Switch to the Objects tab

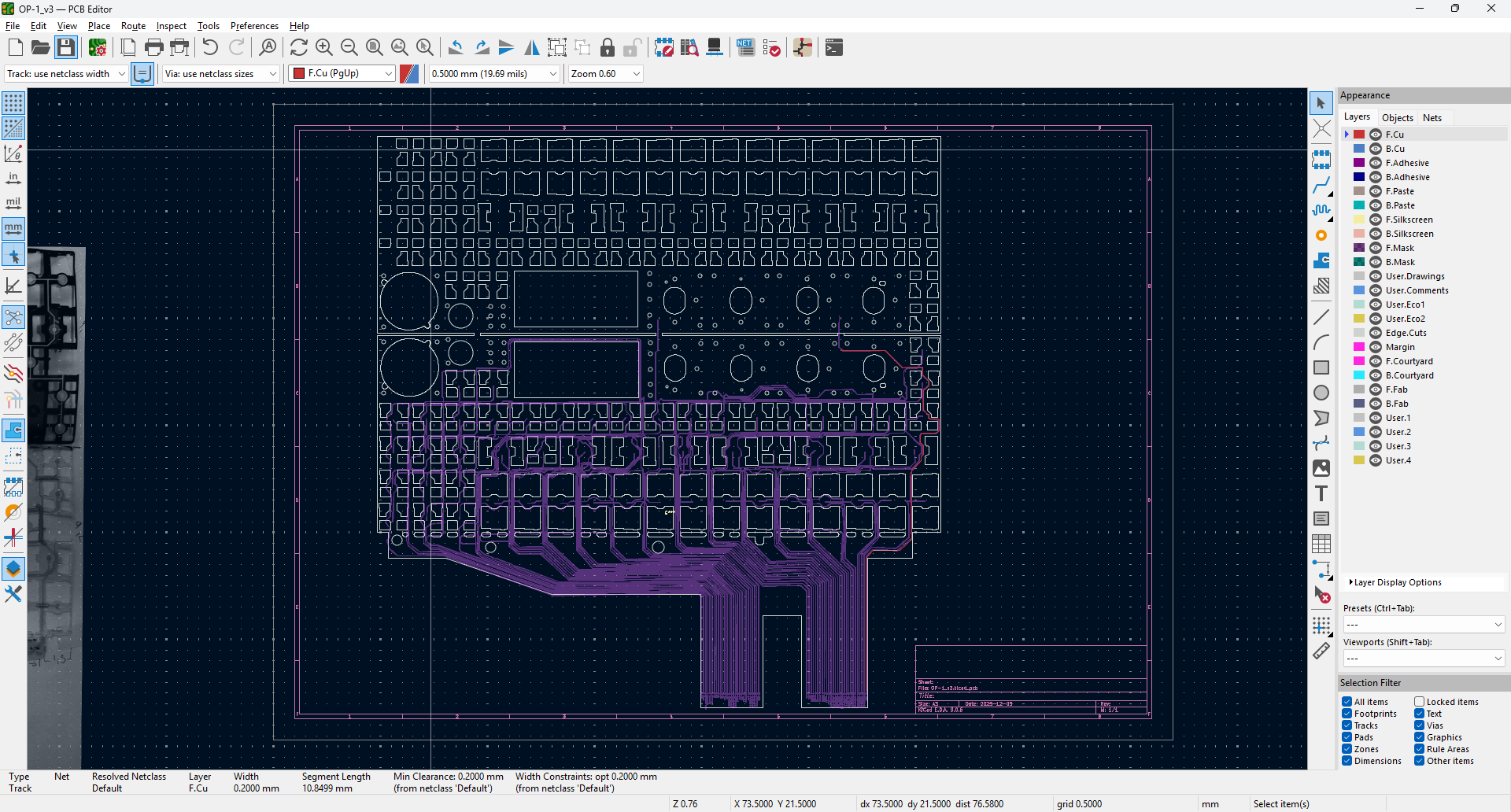pyautogui.click(x=1397, y=117)
